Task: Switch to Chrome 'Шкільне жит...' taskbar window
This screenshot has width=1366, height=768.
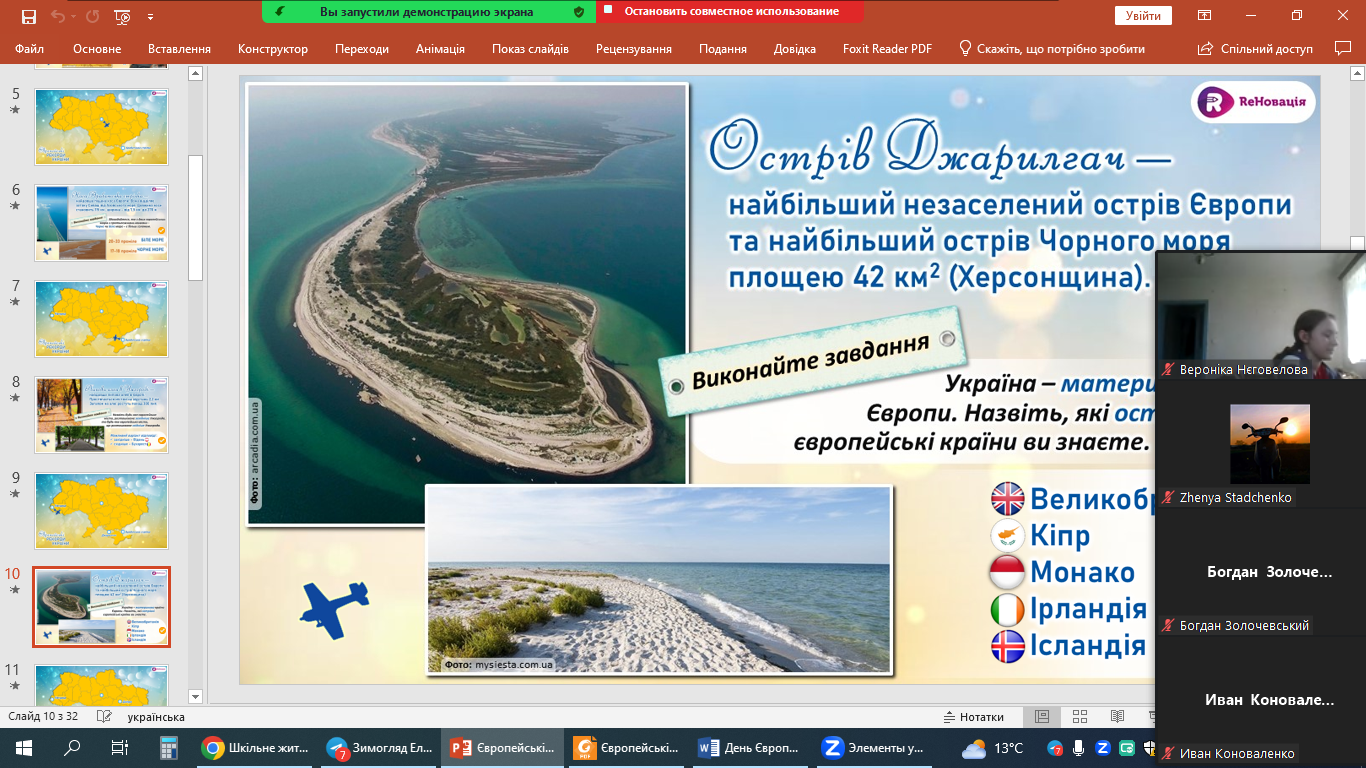Action: (x=254, y=748)
